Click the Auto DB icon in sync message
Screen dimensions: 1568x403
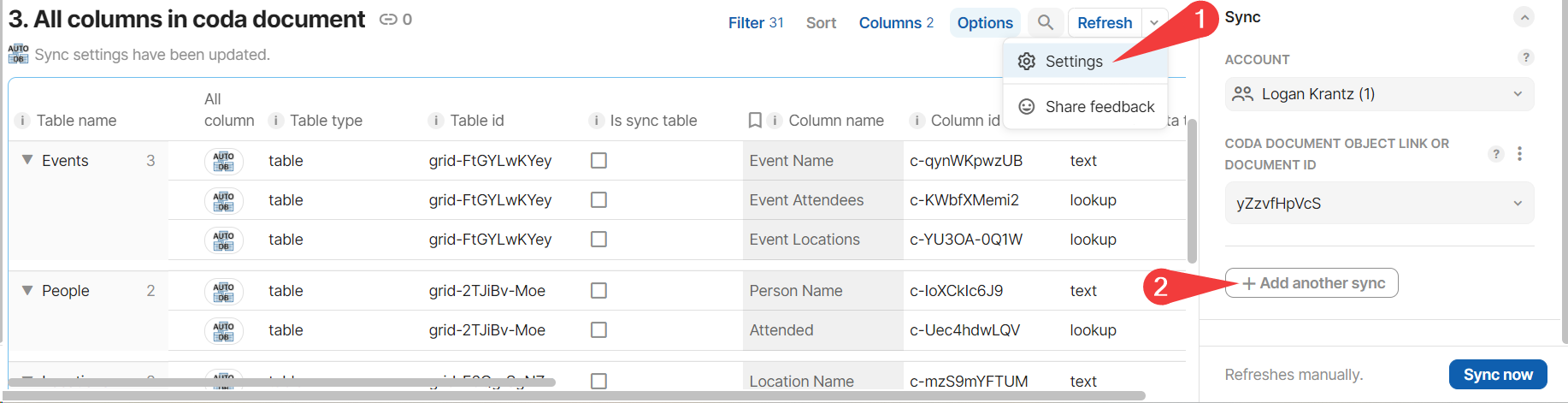18,54
